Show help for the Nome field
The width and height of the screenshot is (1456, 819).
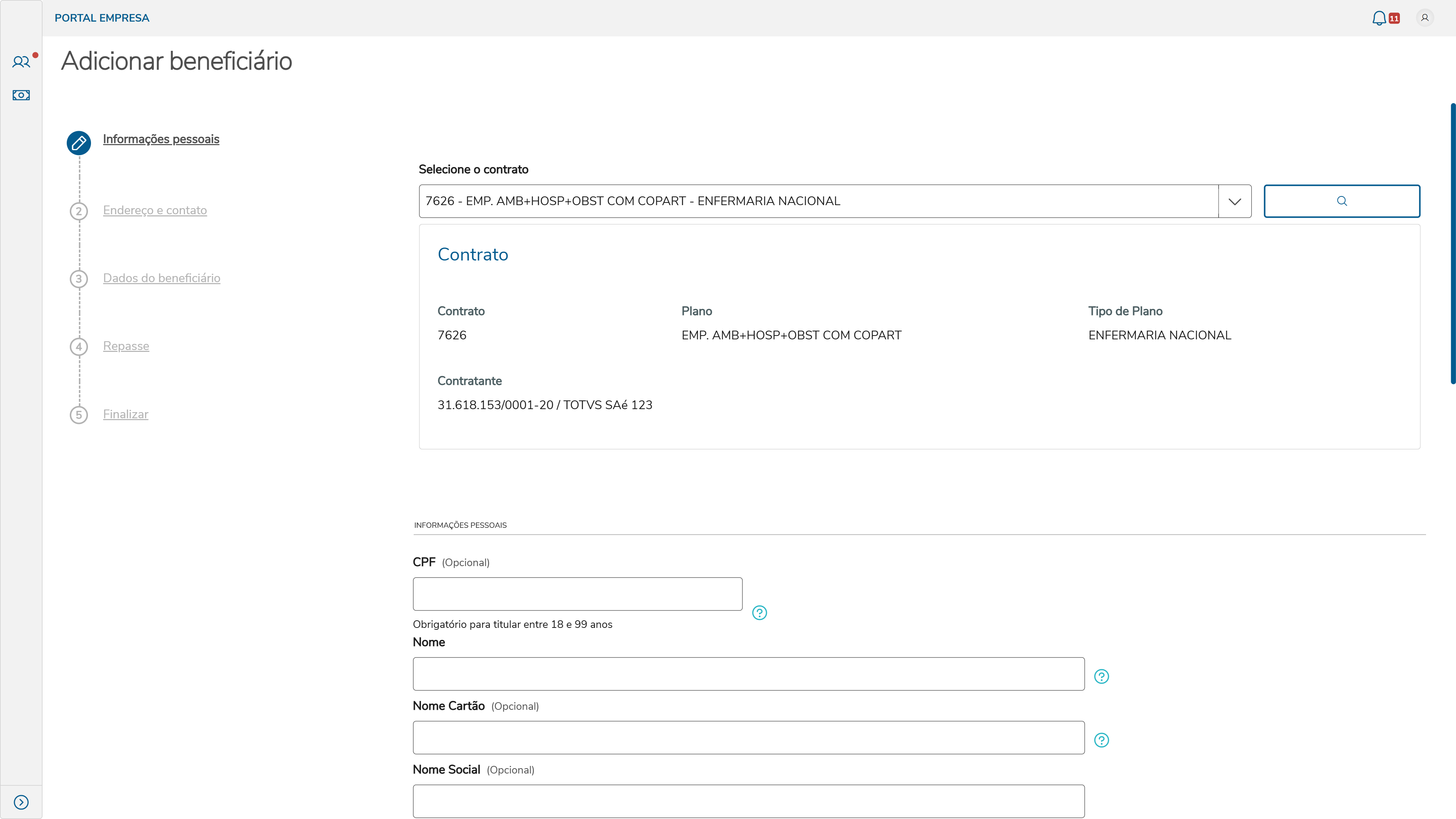[1101, 676]
